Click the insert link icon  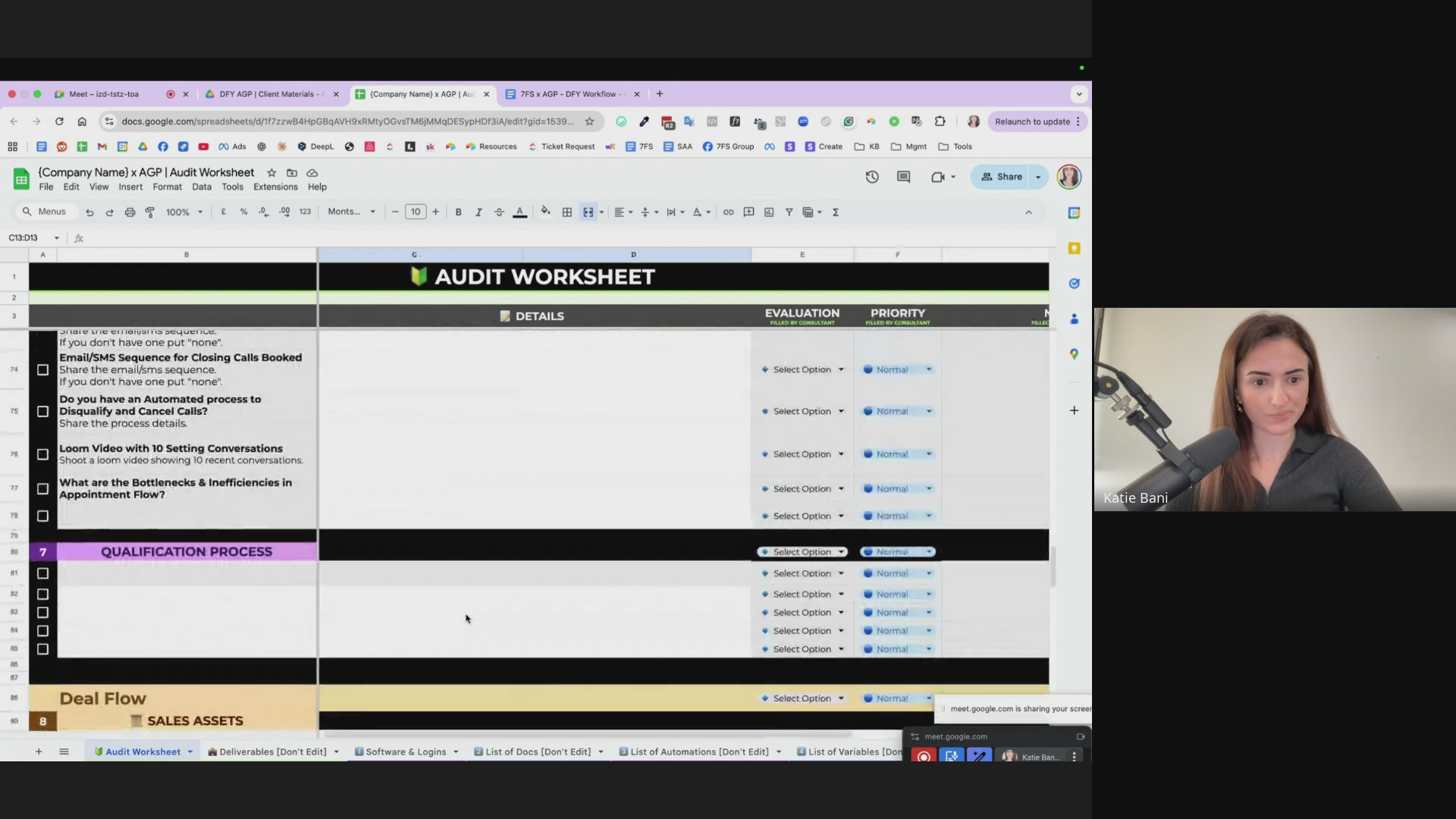tap(728, 212)
